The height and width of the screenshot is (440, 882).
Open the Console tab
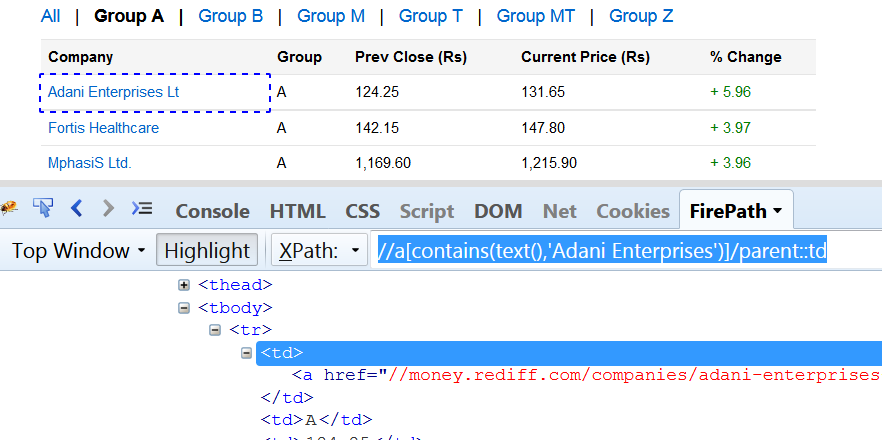point(213,212)
